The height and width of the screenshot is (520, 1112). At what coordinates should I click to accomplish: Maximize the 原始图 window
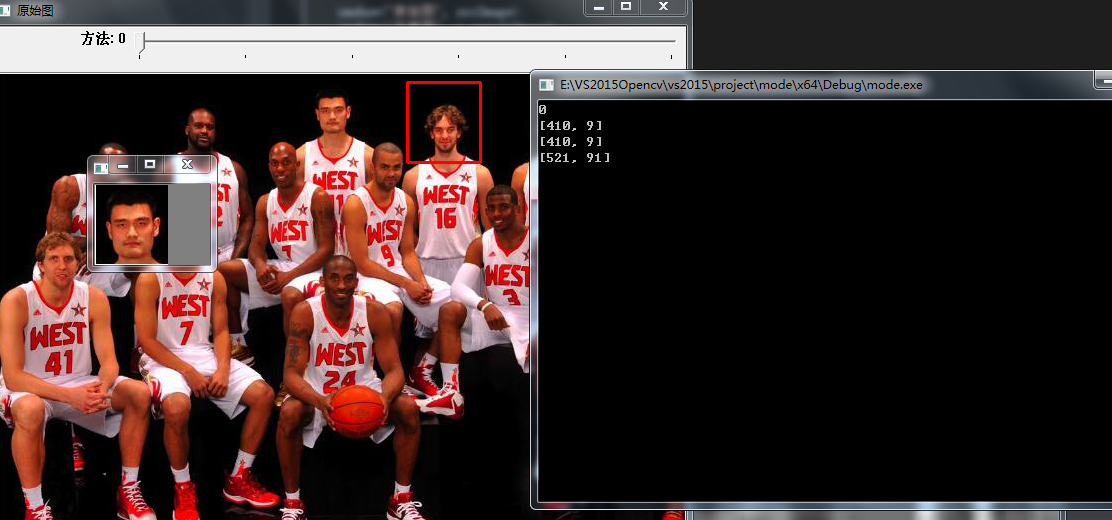(x=626, y=7)
